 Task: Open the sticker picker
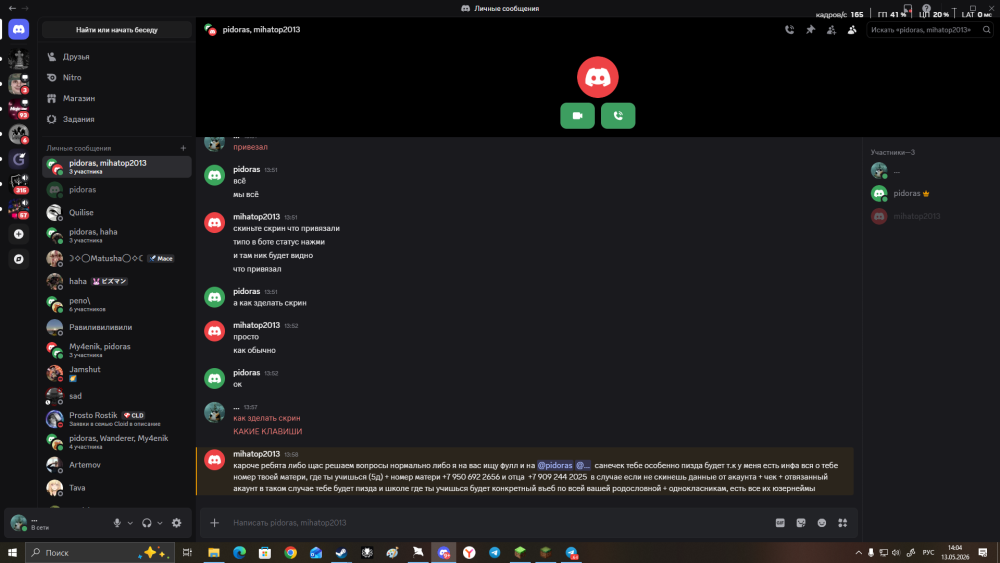(x=801, y=523)
